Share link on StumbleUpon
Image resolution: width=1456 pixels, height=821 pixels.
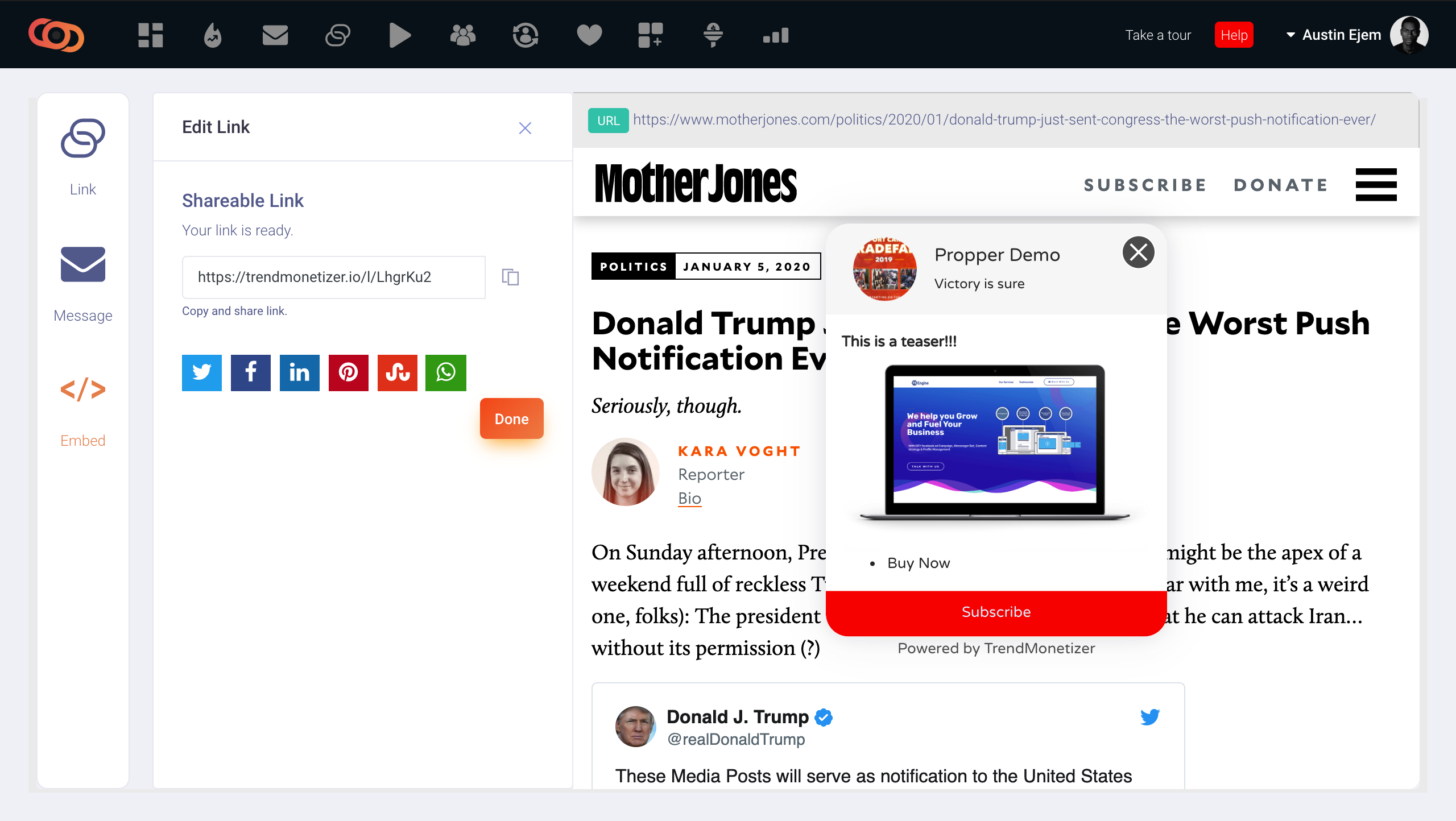pos(398,372)
